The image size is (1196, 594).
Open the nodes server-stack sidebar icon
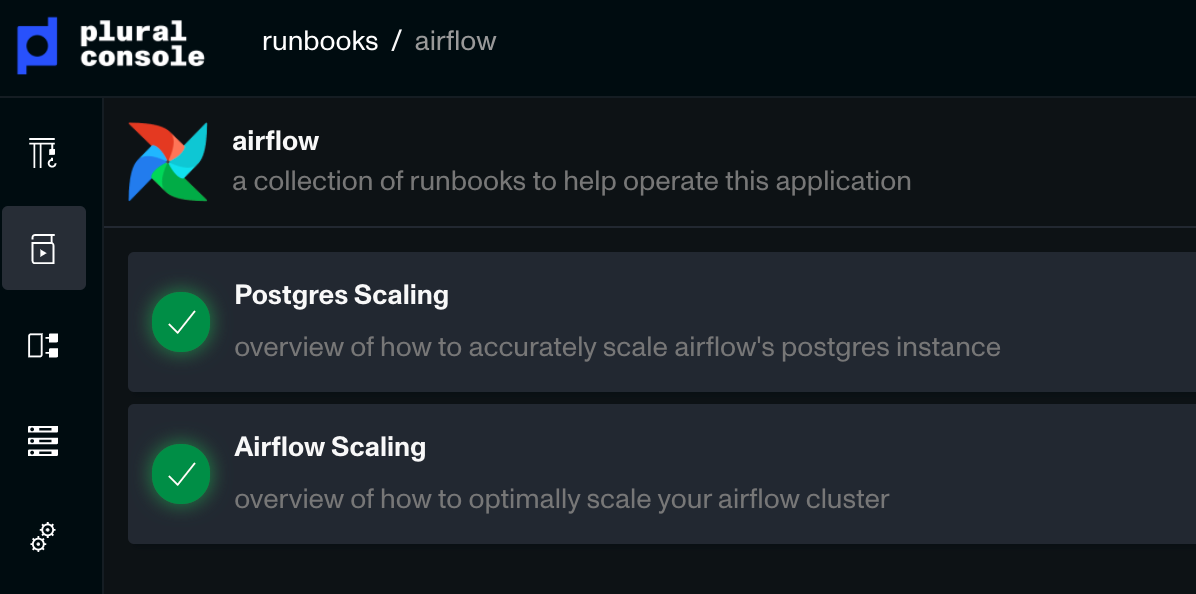(43, 441)
